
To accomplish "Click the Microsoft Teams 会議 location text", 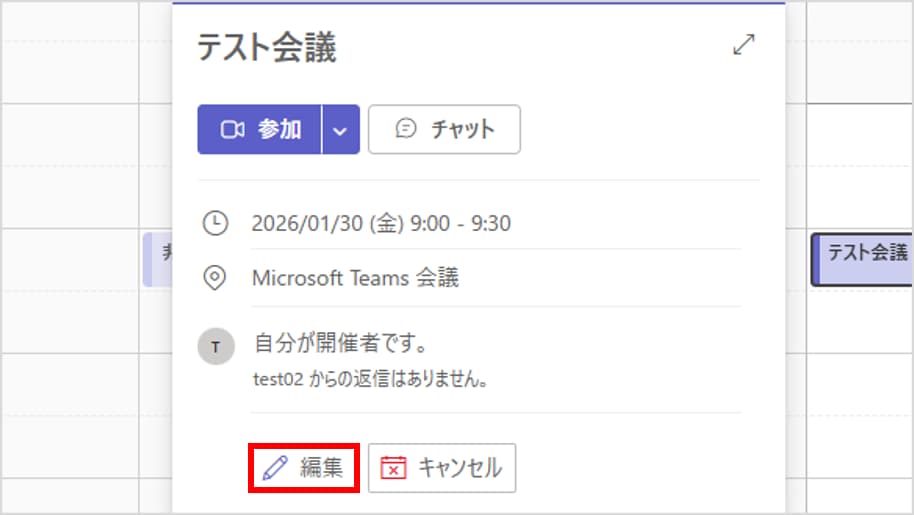I will pyautogui.click(x=355, y=278).
